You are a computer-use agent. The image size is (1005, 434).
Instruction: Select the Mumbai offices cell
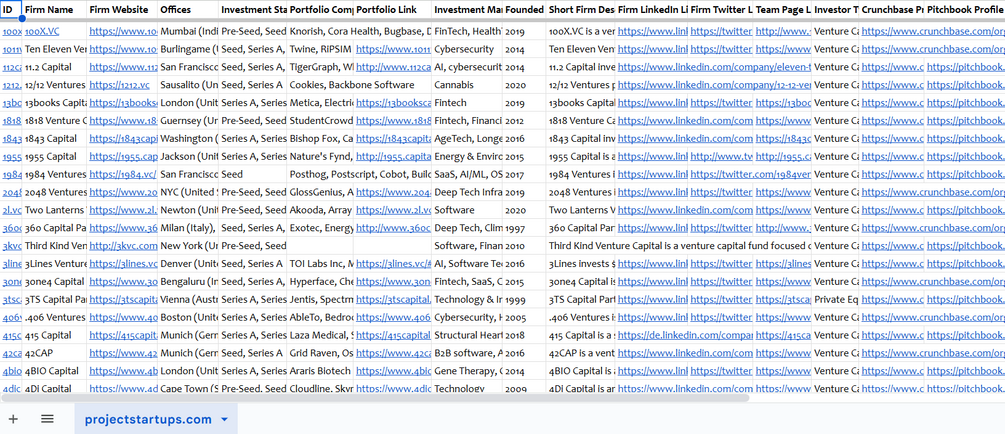[x=188, y=31]
